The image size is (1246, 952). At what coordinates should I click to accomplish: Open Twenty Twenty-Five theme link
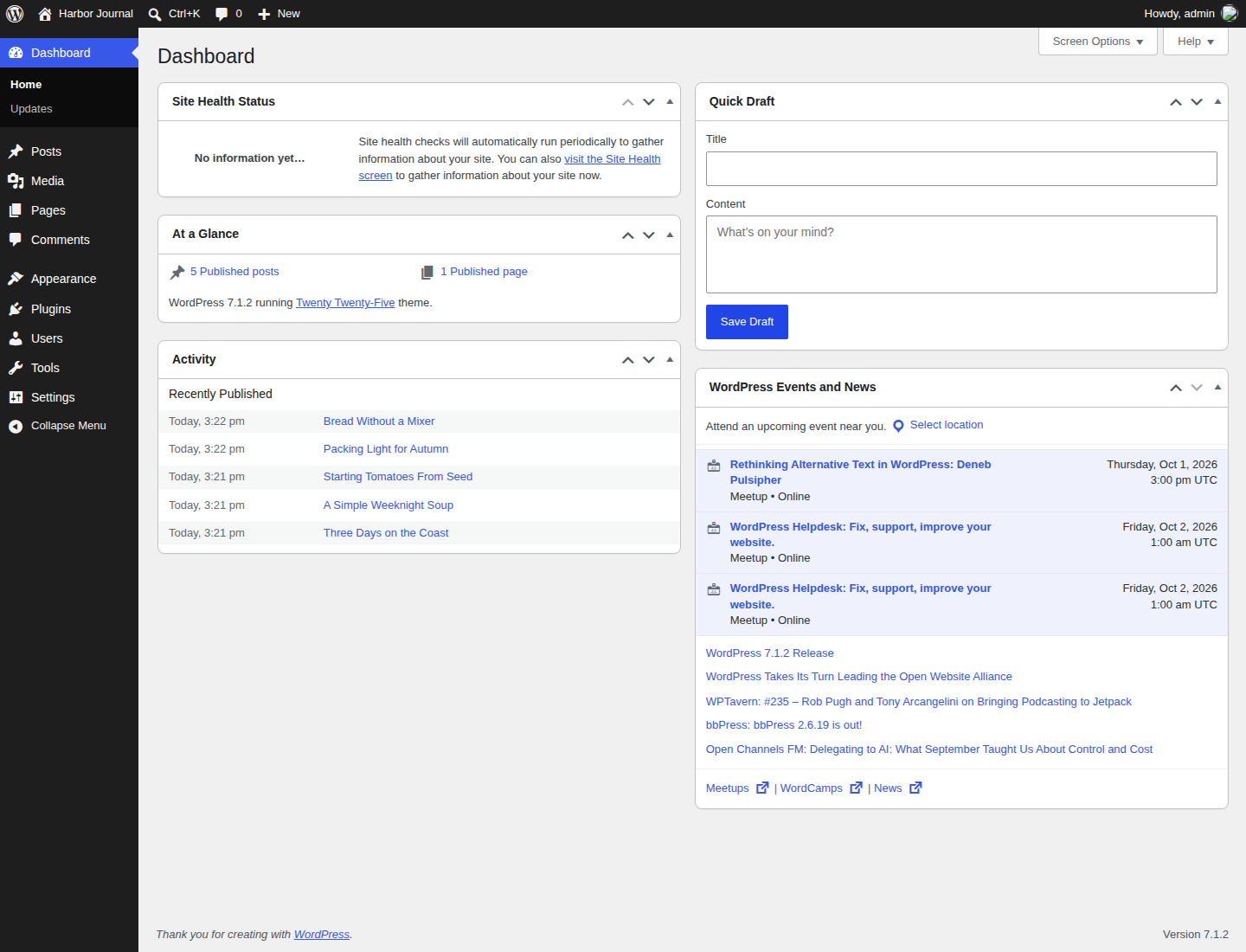(x=345, y=303)
